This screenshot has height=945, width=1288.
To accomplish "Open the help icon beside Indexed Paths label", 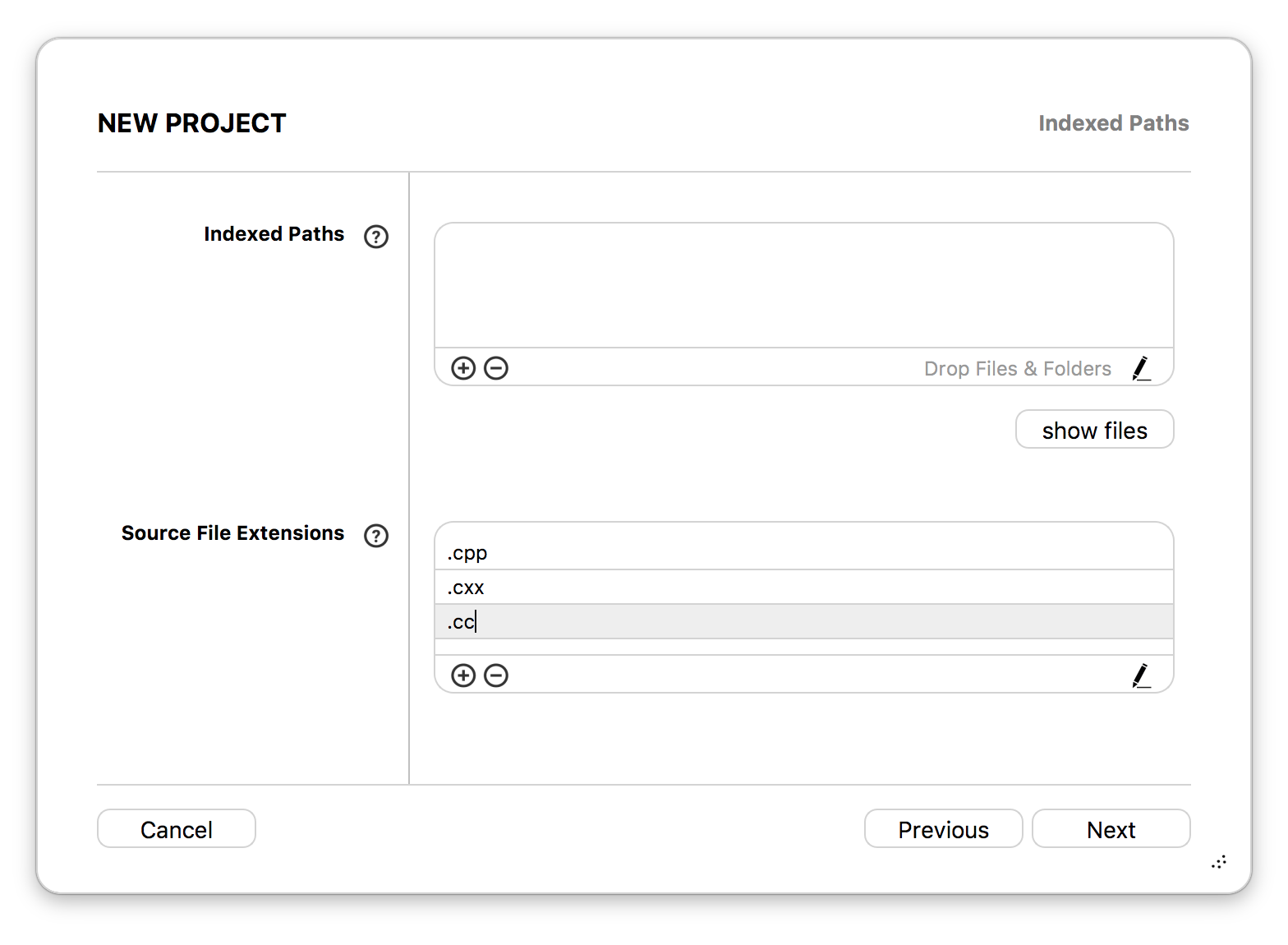I will (x=376, y=237).
